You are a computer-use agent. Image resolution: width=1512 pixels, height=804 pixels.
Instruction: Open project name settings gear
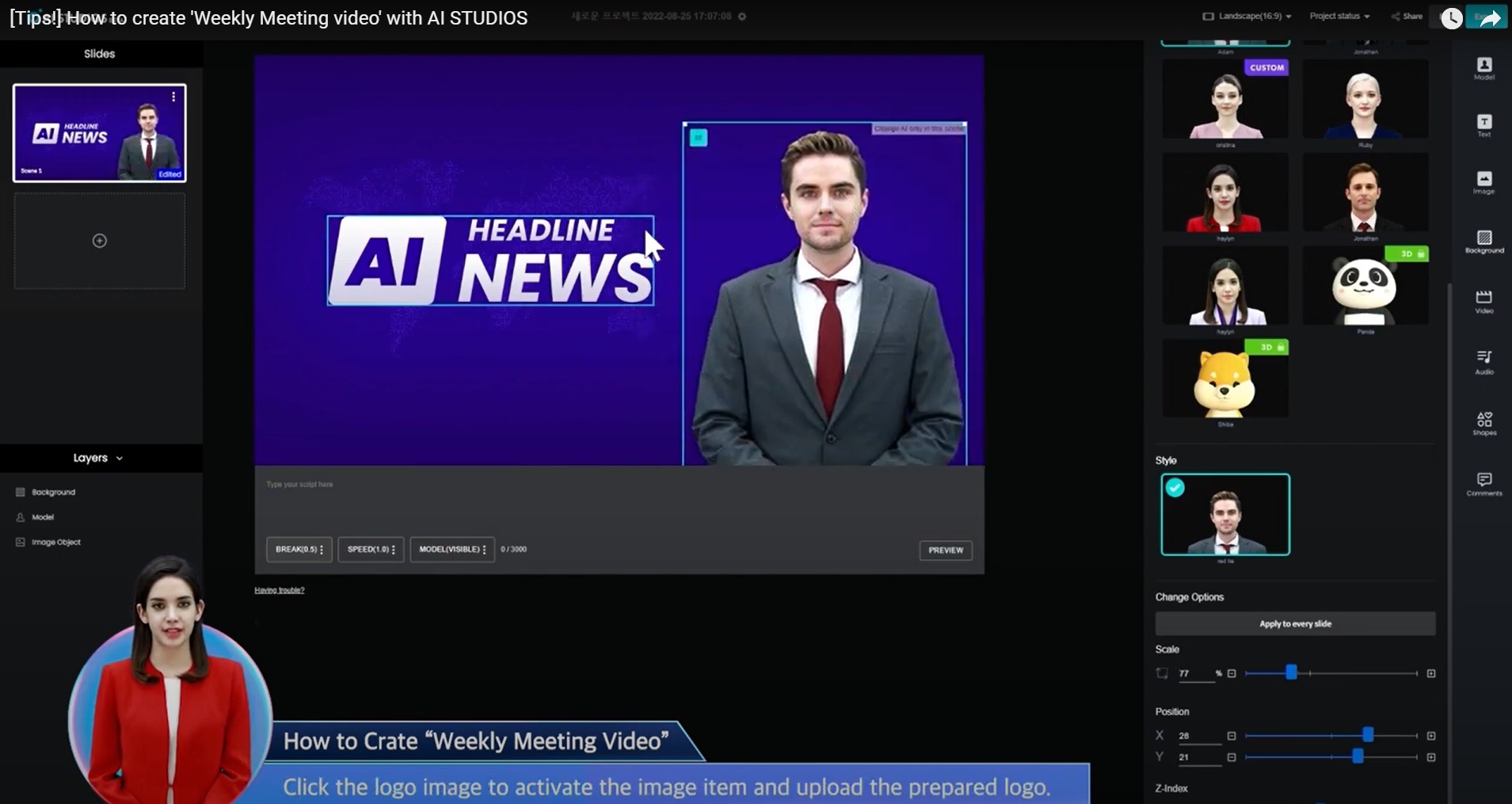pyautogui.click(x=742, y=16)
